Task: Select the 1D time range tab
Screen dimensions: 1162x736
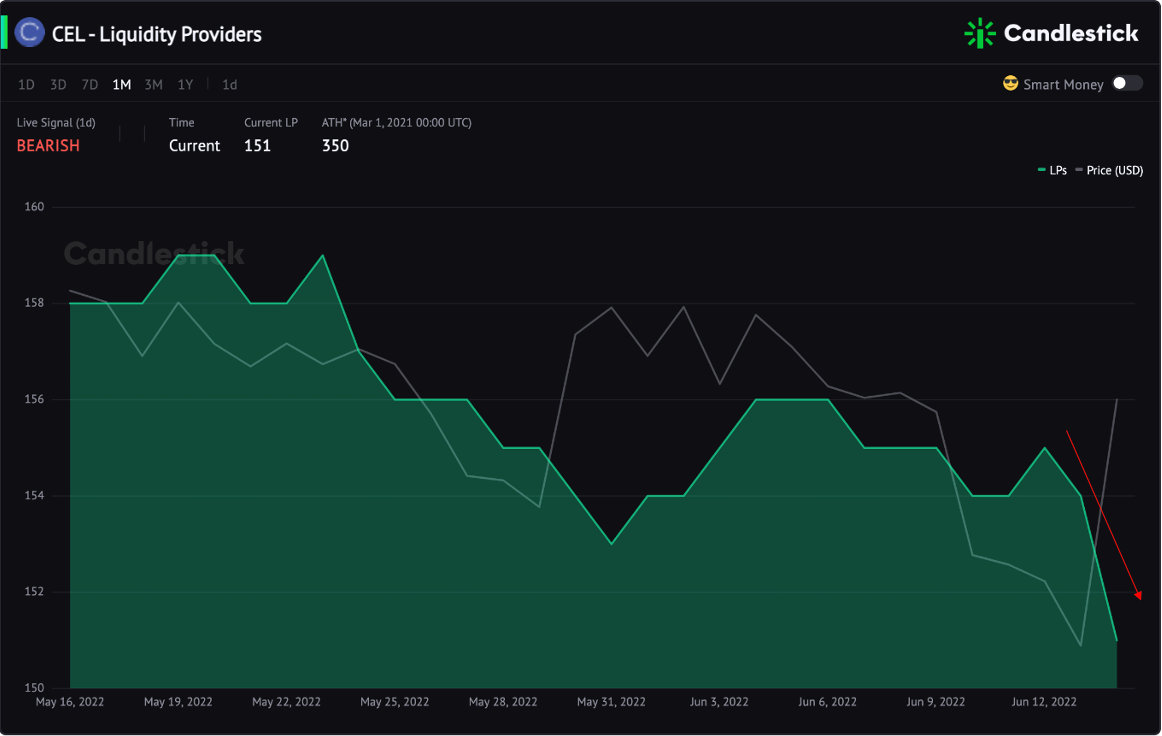Action: click(x=26, y=84)
